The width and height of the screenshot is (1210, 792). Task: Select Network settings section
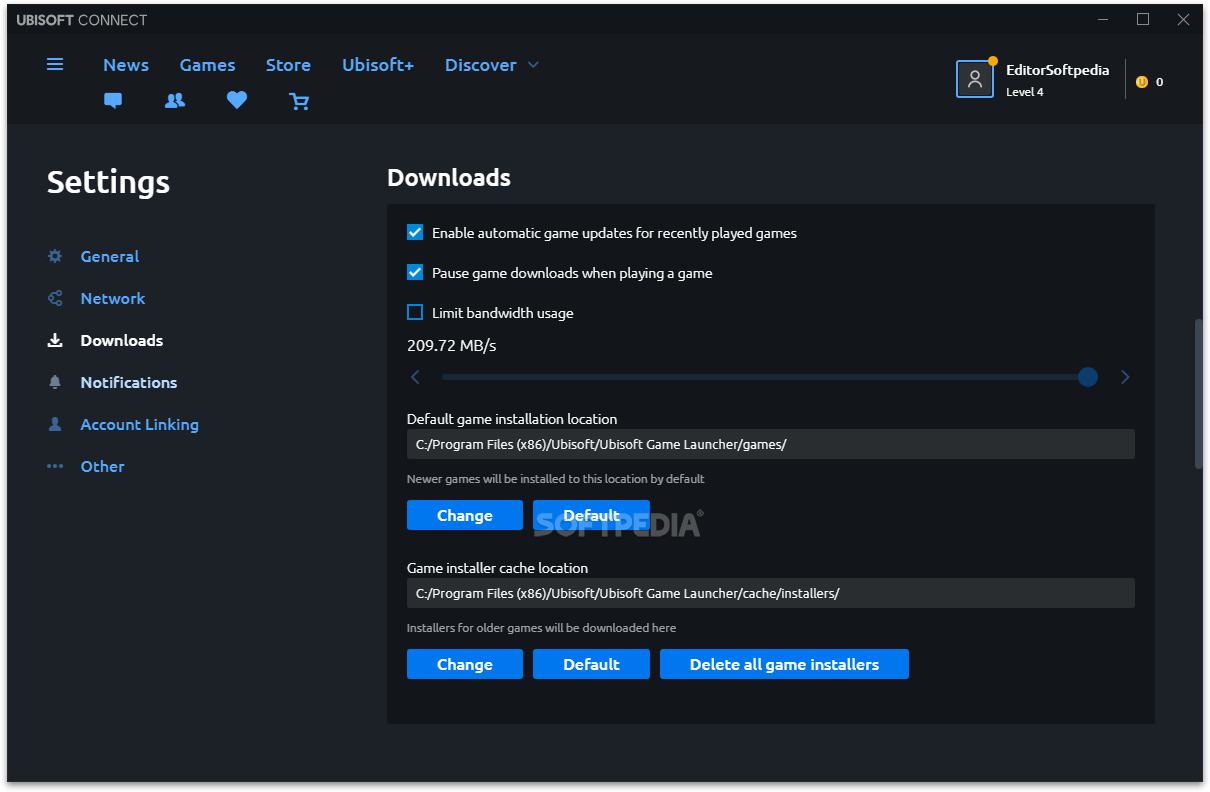click(113, 298)
